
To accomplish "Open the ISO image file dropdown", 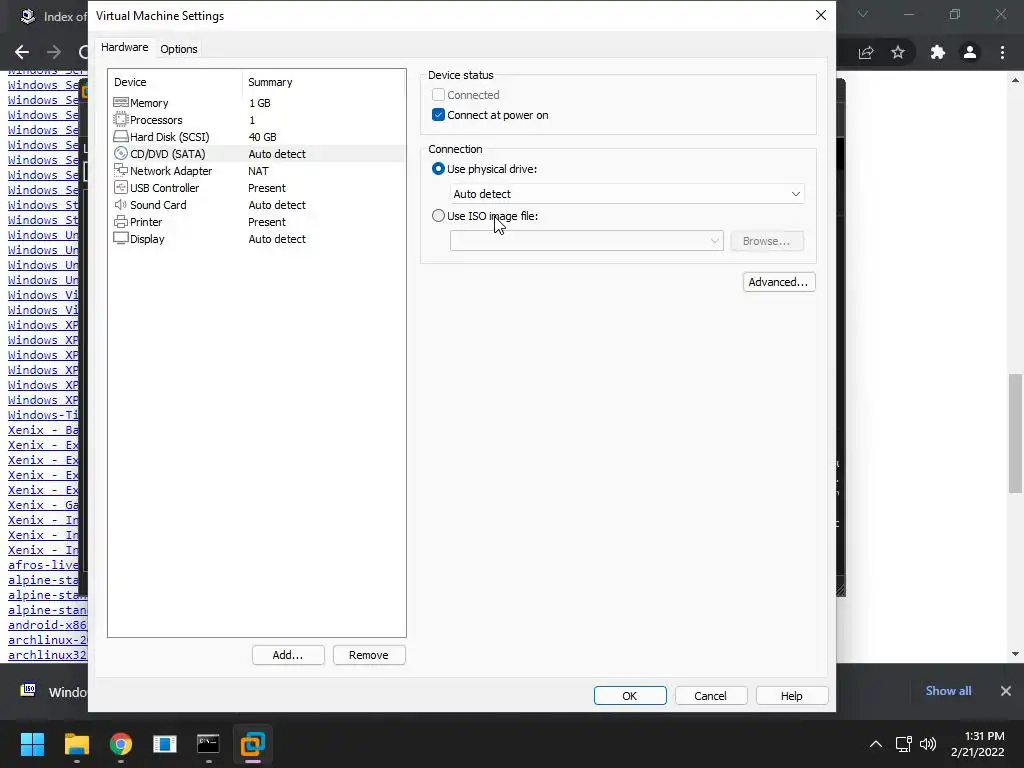I will 586,241.
